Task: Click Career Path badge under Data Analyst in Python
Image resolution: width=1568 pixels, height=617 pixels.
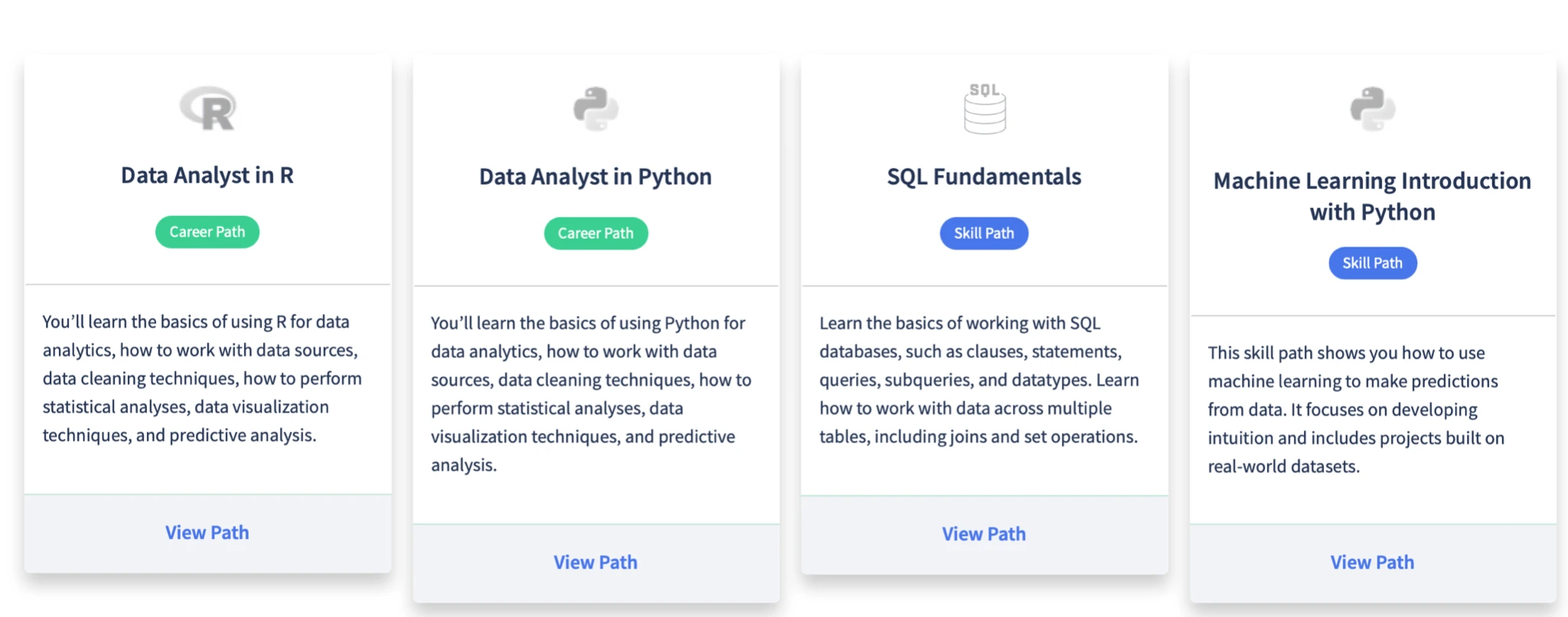Action: click(x=596, y=233)
